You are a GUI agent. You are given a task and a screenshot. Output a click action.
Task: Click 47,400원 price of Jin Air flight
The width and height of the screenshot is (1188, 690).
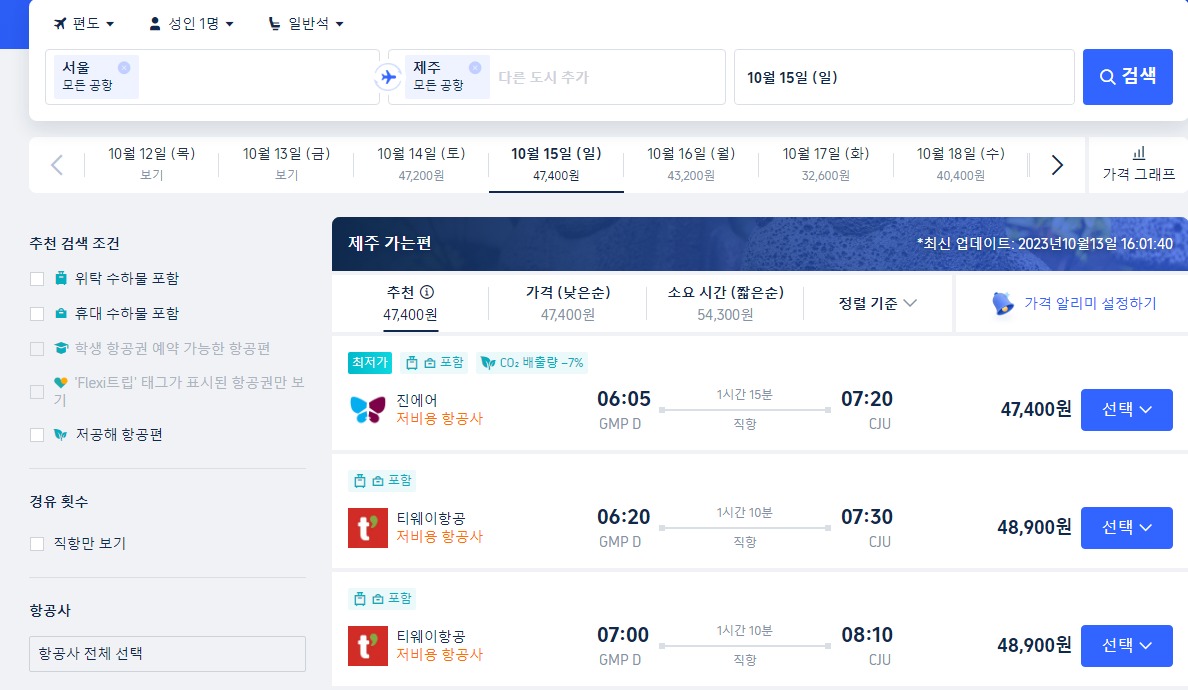coord(1036,410)
